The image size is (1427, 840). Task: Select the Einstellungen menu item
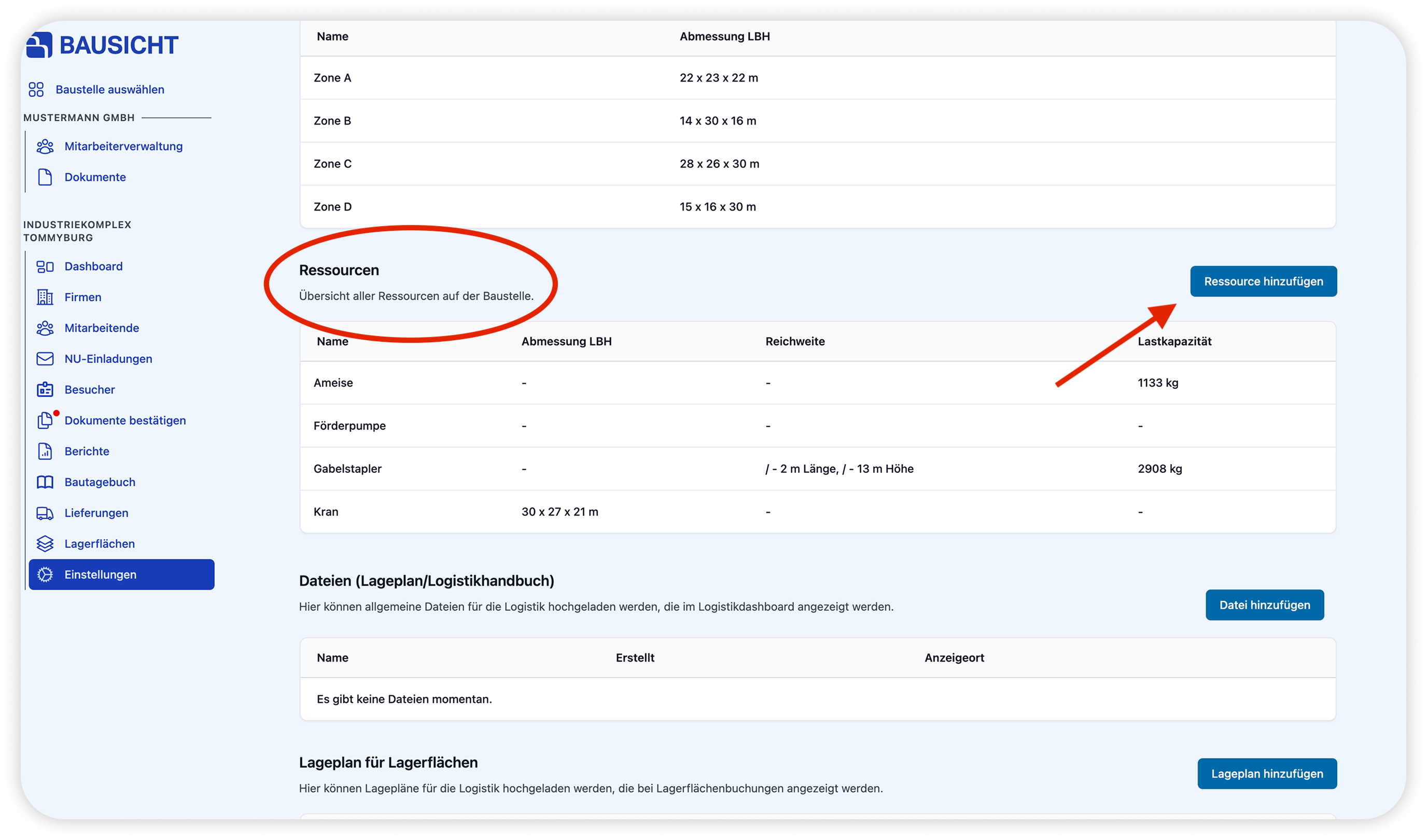pos(122,575)
